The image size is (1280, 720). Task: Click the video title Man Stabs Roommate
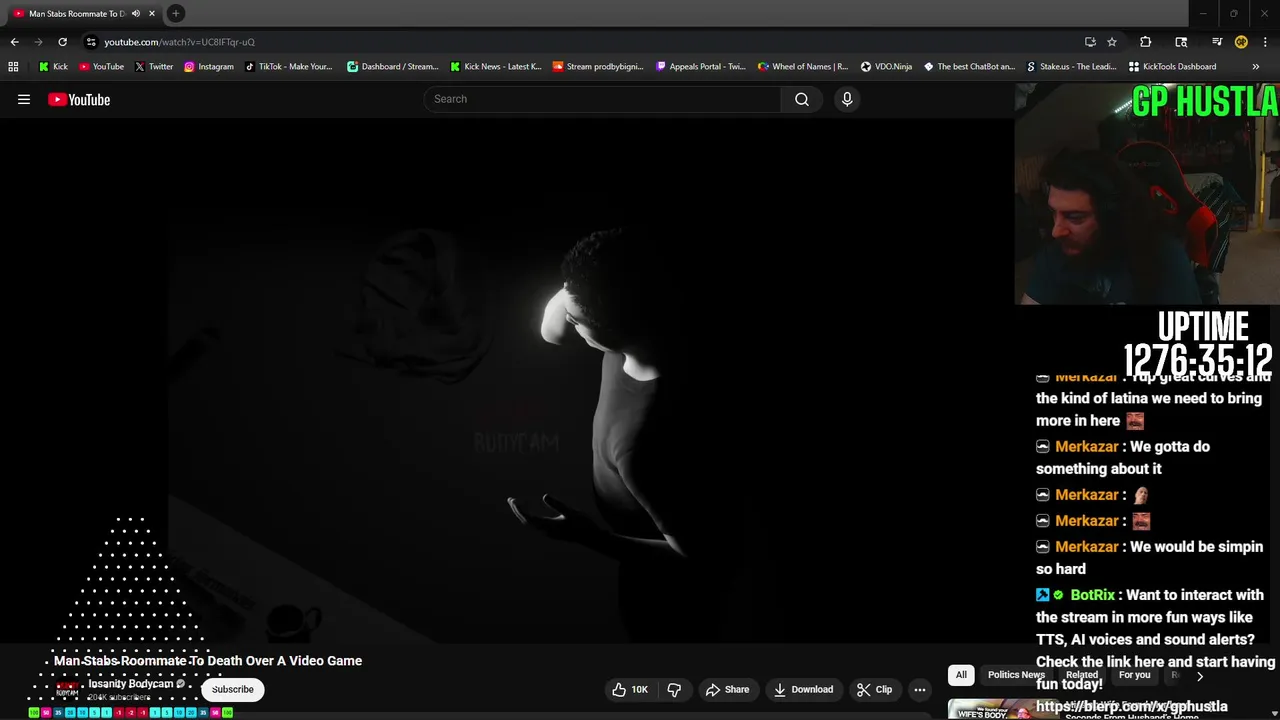[208, 661]
